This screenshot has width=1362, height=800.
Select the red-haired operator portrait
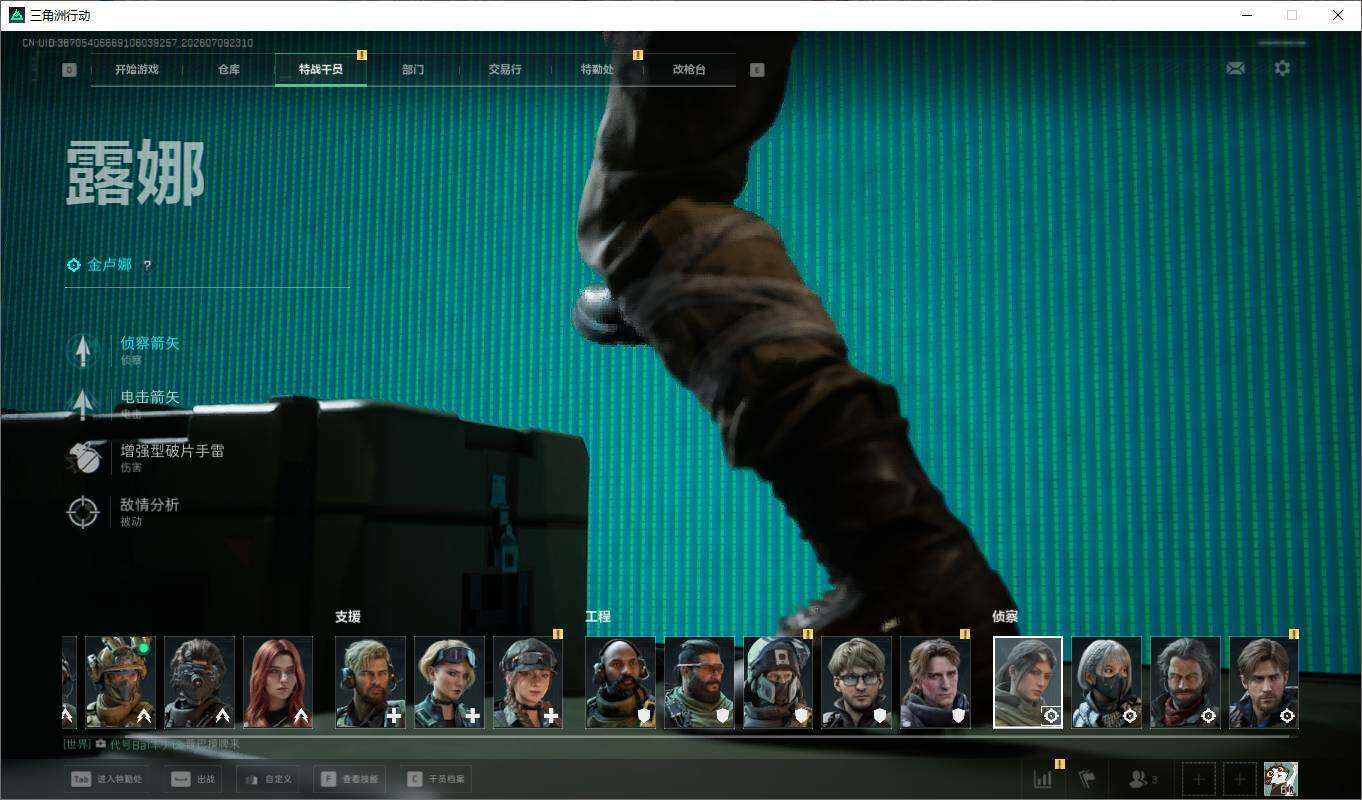click(278, 682)
